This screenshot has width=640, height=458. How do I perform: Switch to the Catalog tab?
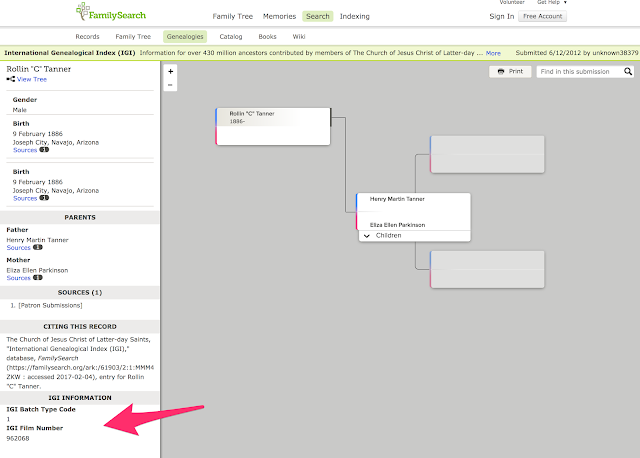(x=231, y=37)
